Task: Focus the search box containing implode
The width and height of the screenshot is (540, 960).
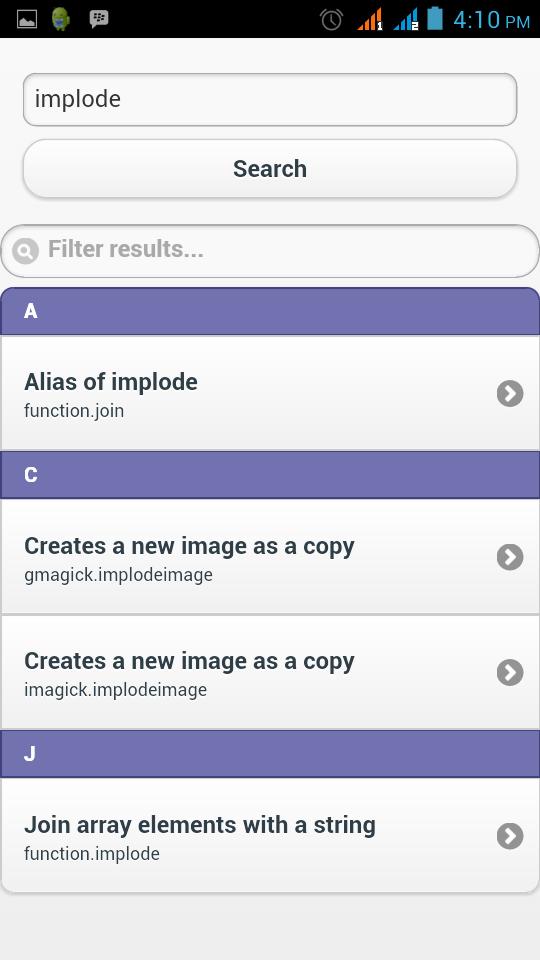Action: 270,100
